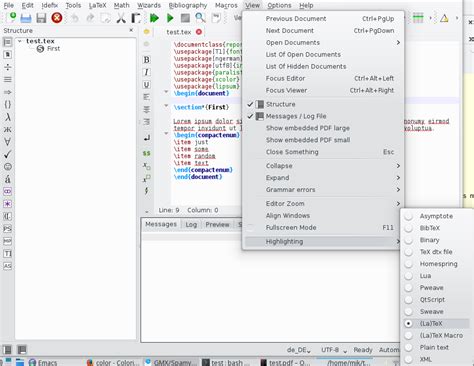Open favorites checkmark symbols panel
Image resolution: width=474 pixels, height=366 pixels.
point(8,154)
